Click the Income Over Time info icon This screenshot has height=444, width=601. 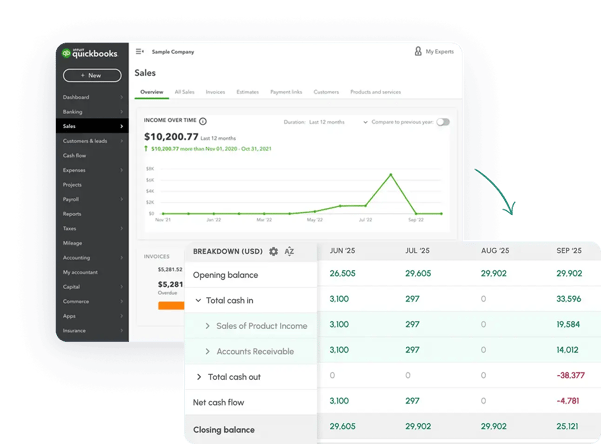203,121
